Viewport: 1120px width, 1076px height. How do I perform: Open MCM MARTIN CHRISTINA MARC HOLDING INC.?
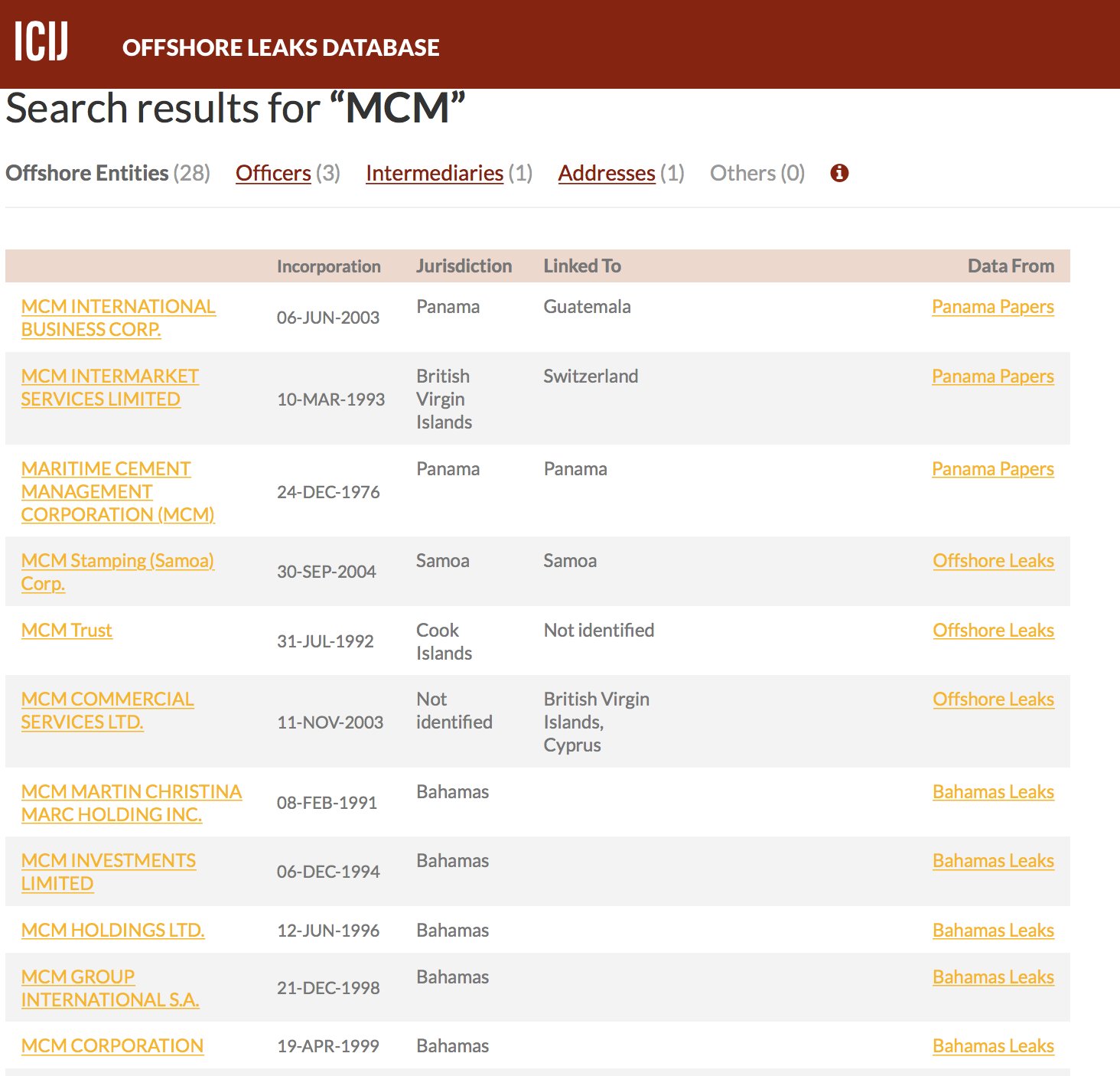[132, 803]
